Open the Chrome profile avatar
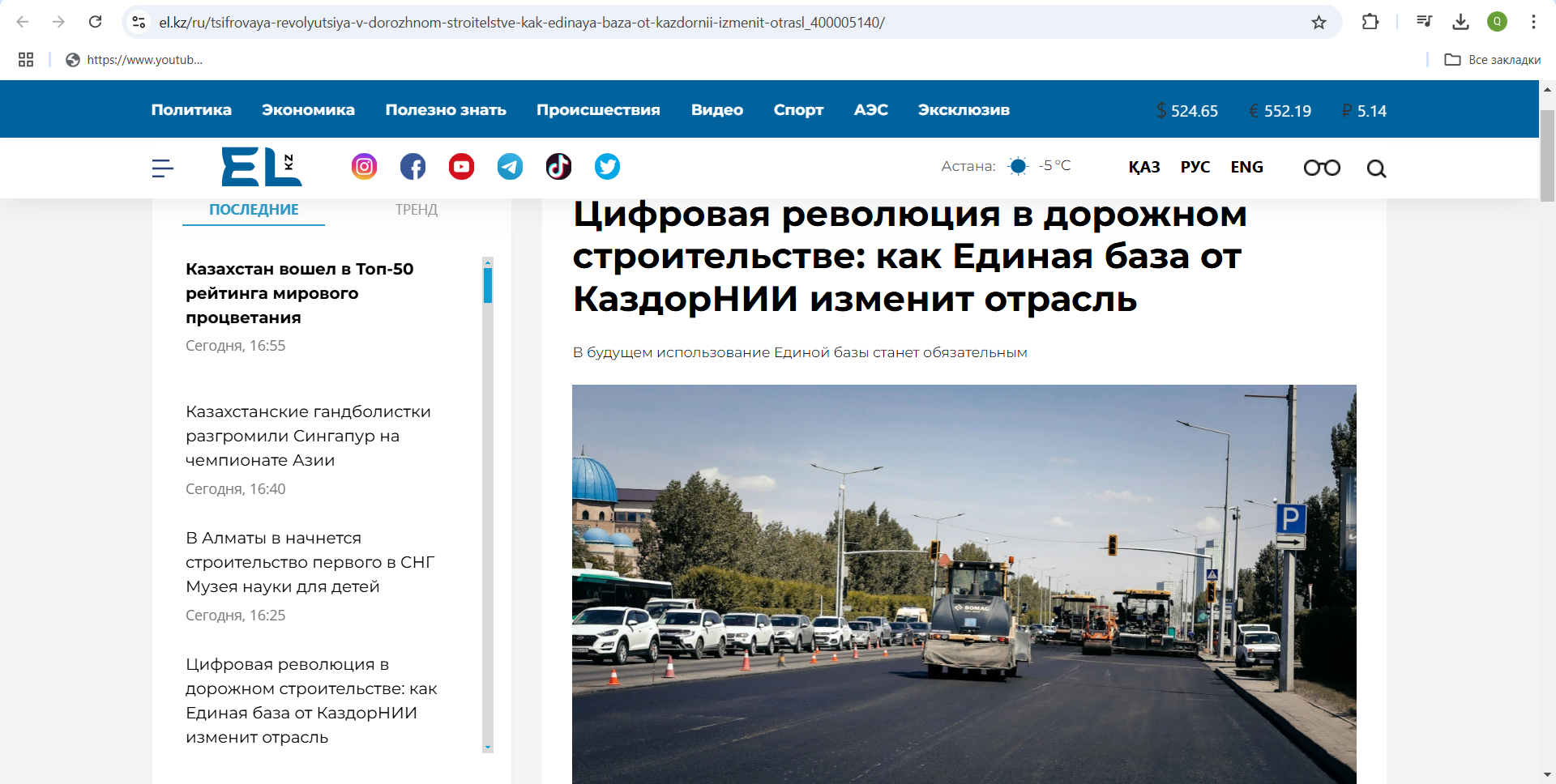1556x784 pixels. click(1497, 22)
